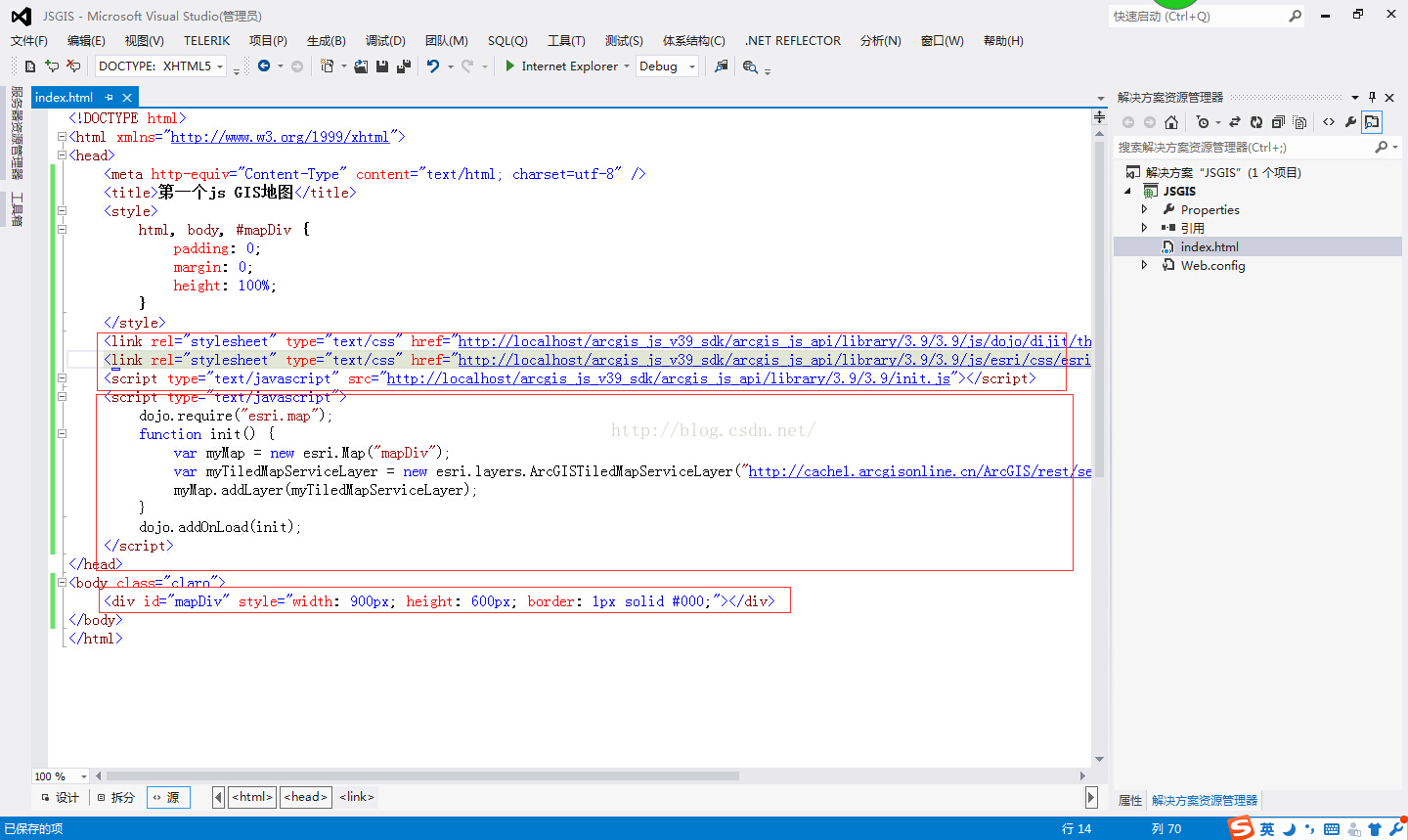Collapse the style block outline toggle
The image size is (1408, 840).
click(x=62, y=211)
